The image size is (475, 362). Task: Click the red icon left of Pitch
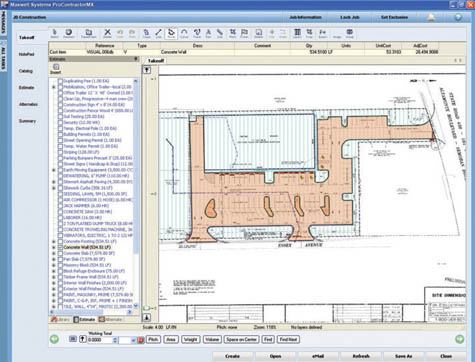coord(141,340)
